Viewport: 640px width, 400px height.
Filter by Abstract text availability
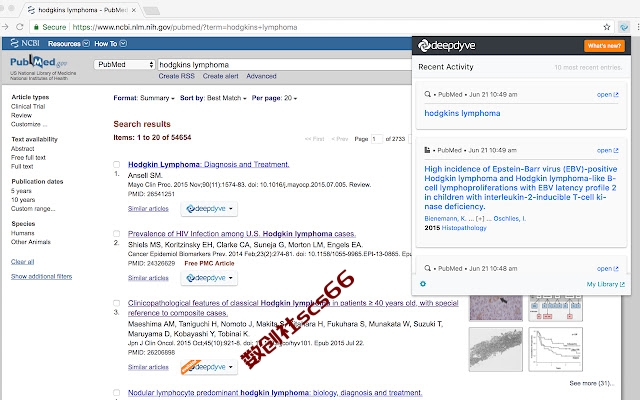tap(22, 149)
